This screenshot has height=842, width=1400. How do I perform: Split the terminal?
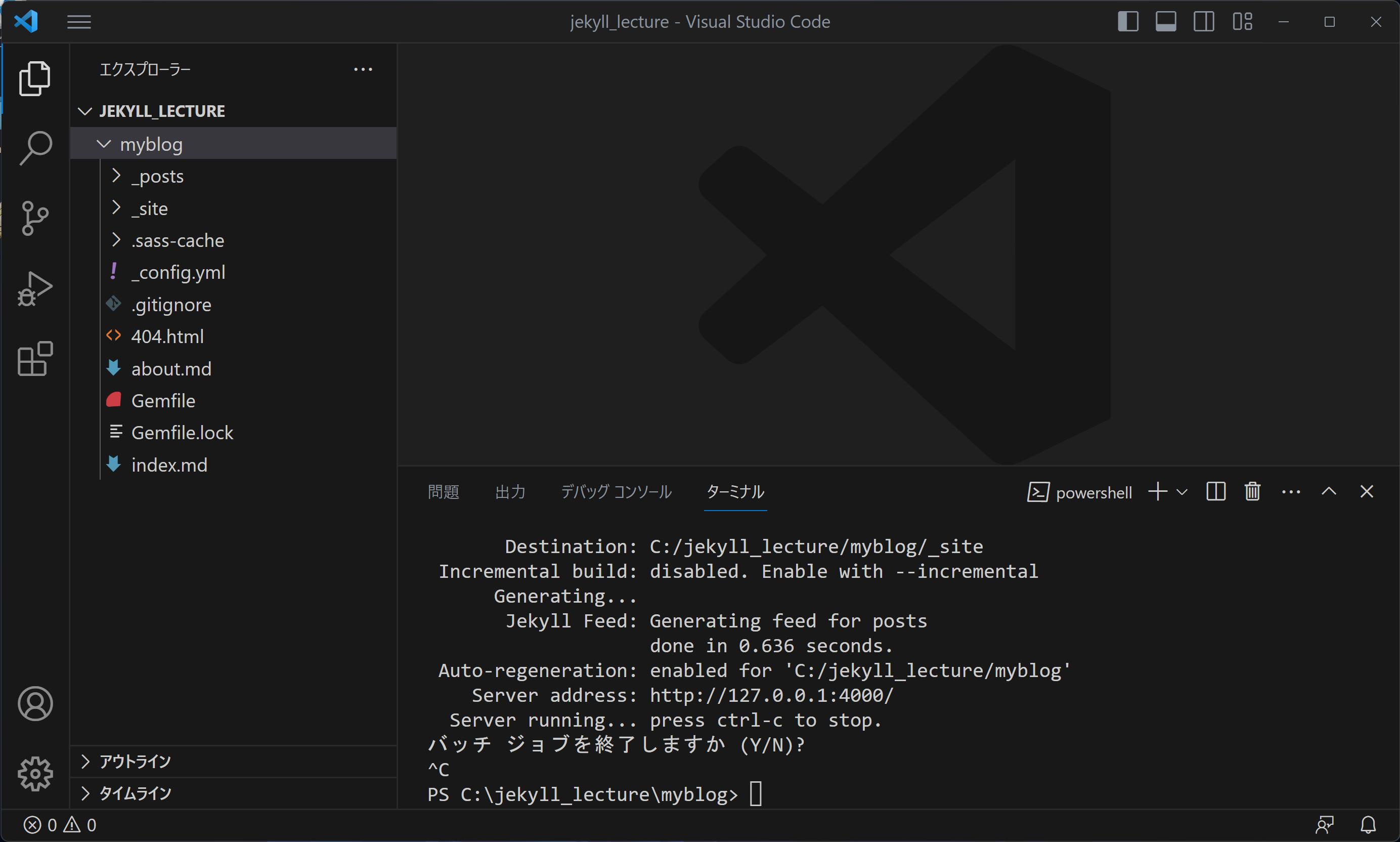1216,491
